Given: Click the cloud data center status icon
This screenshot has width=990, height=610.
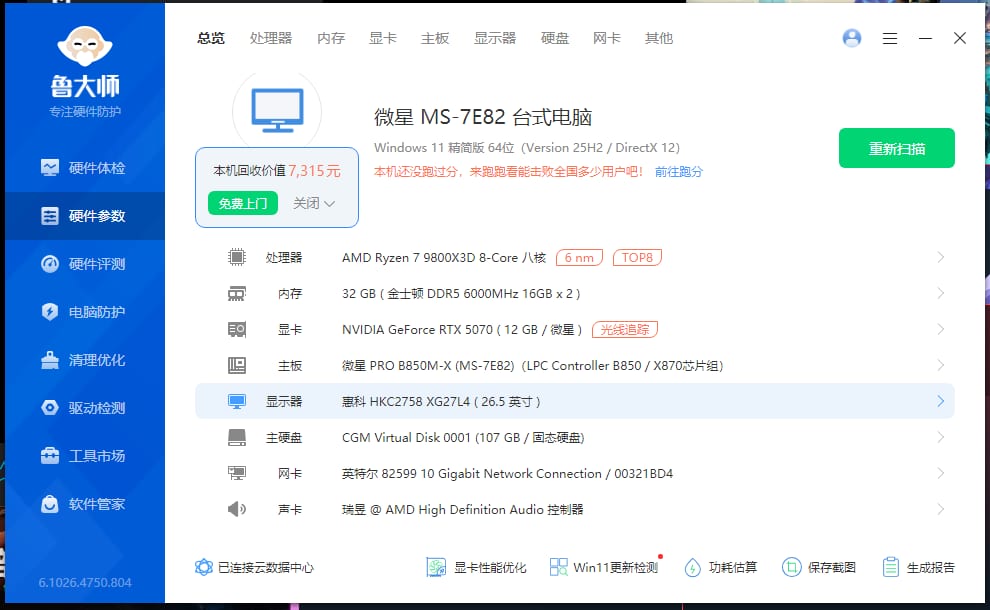Looking at the screenshot, I should pyautogui.click(x=203, y=567).
